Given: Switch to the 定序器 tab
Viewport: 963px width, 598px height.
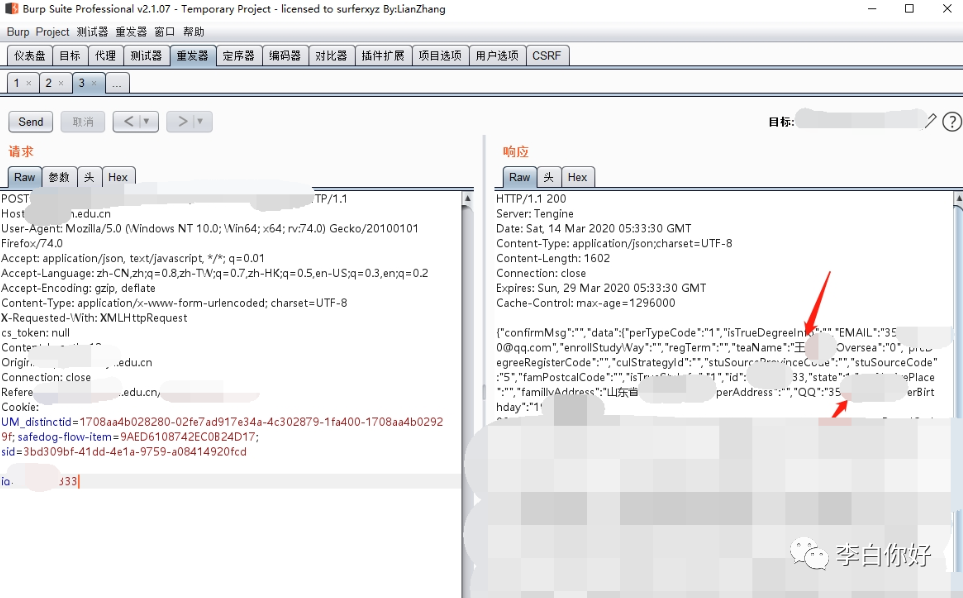Looking at the screenshot, I should pyautogui.click(x=239, y=56).
